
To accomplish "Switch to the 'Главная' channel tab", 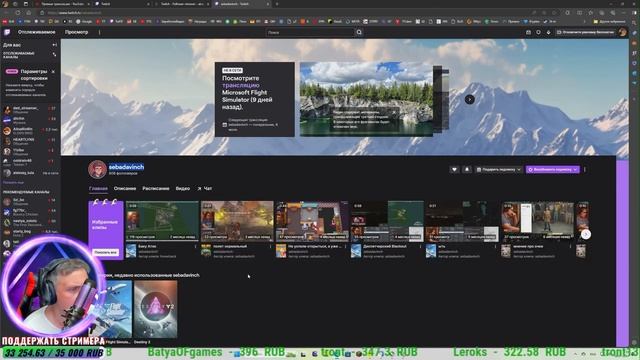I will 98,189.
